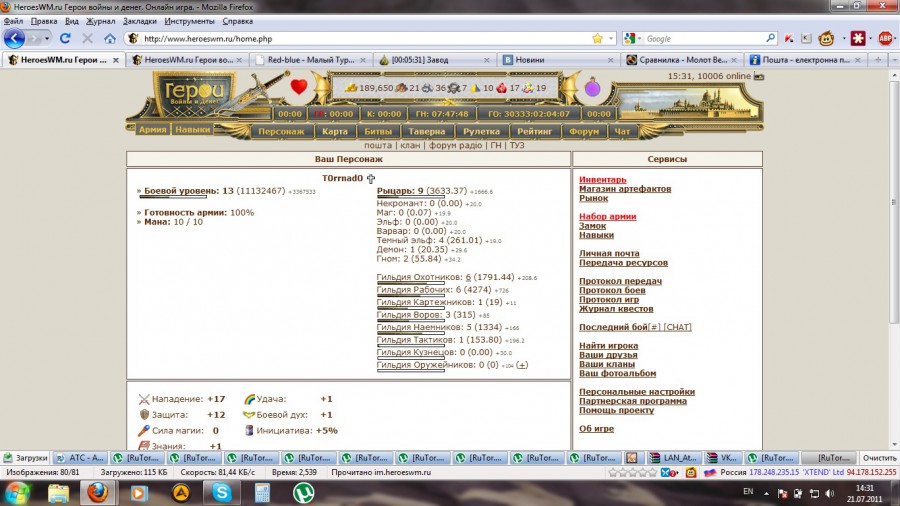Click the URL address field

click(x=366, y=38)
